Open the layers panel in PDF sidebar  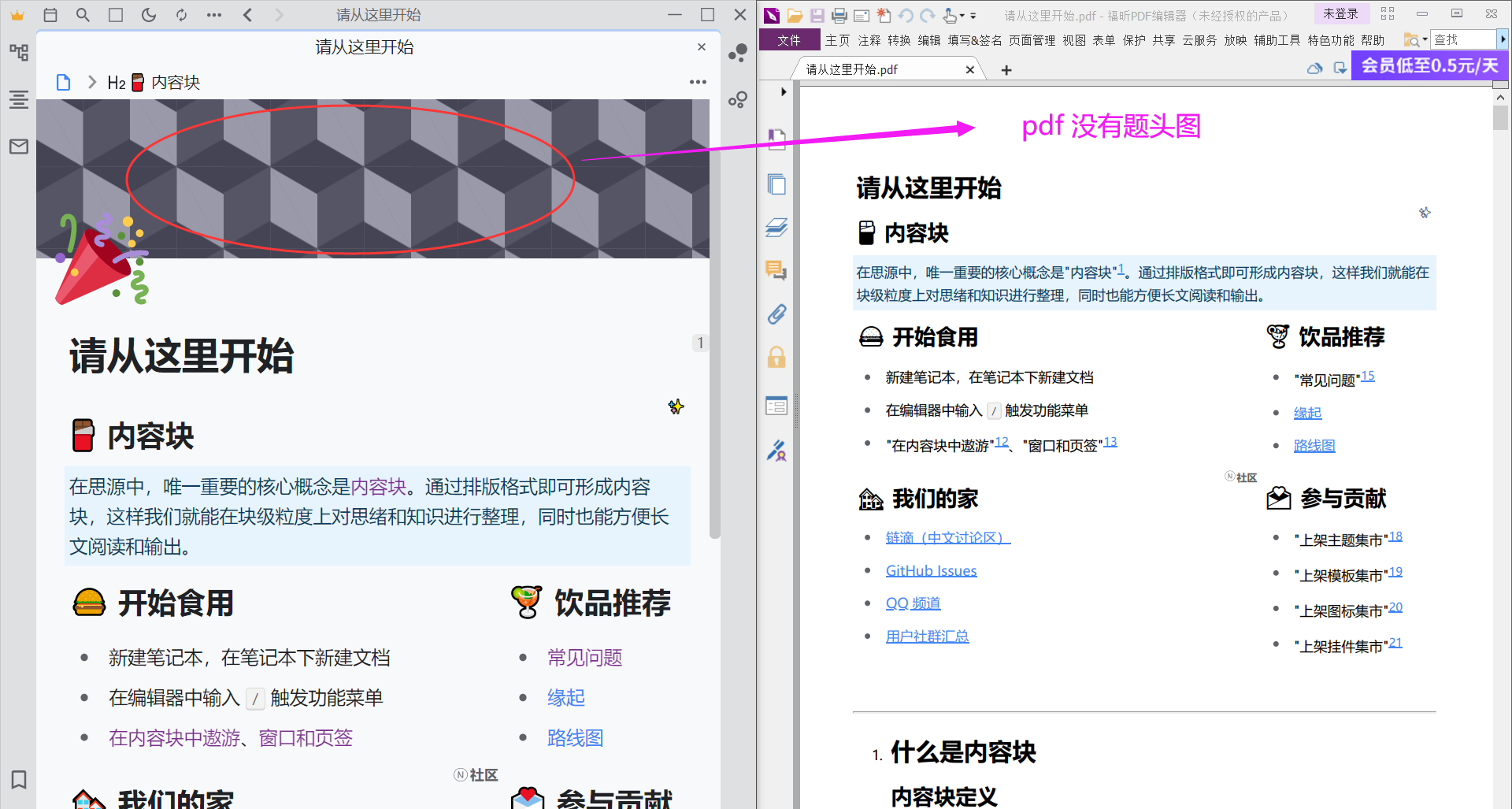pyautogui.click(x=776, y=228)
